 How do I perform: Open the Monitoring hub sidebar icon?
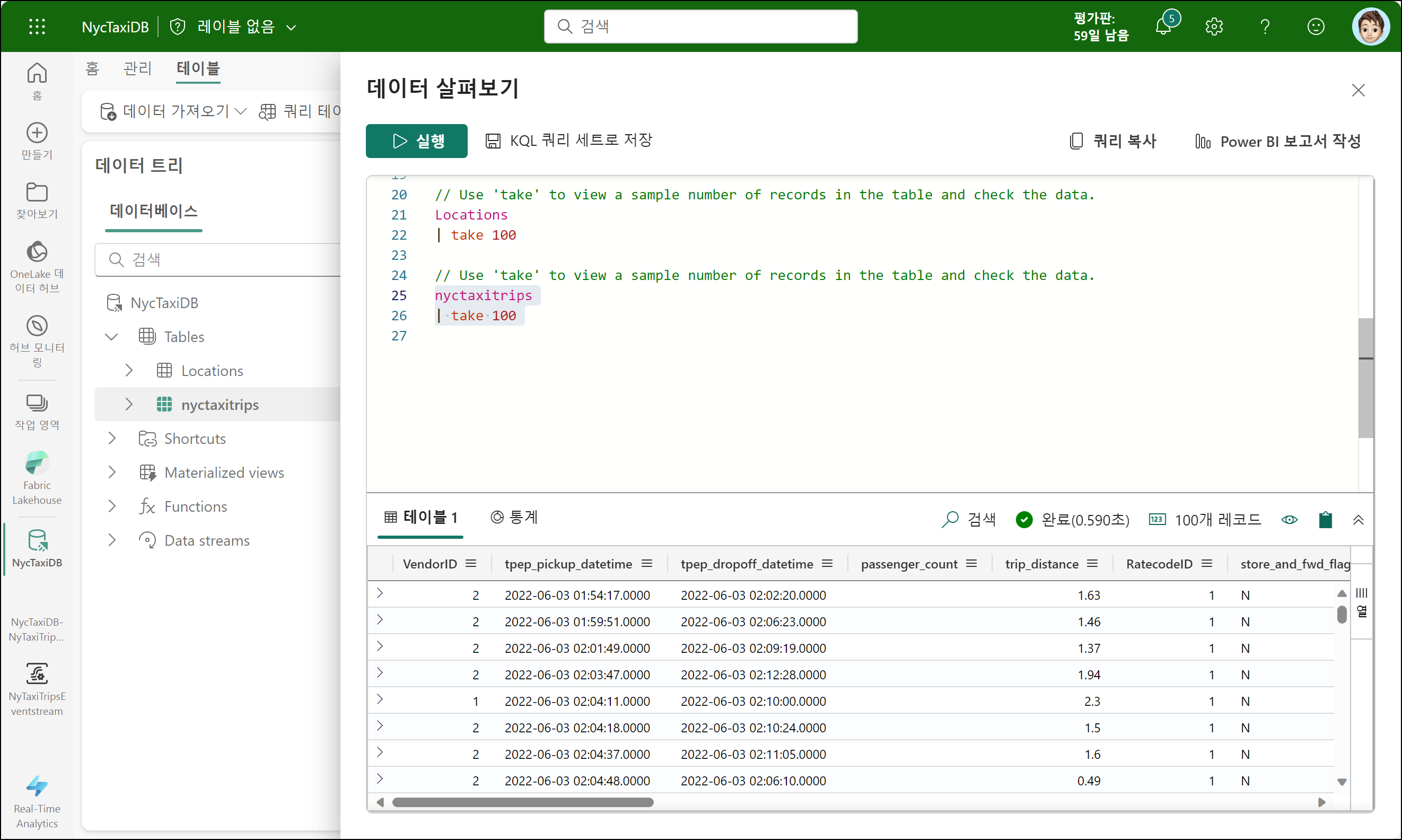37,326
